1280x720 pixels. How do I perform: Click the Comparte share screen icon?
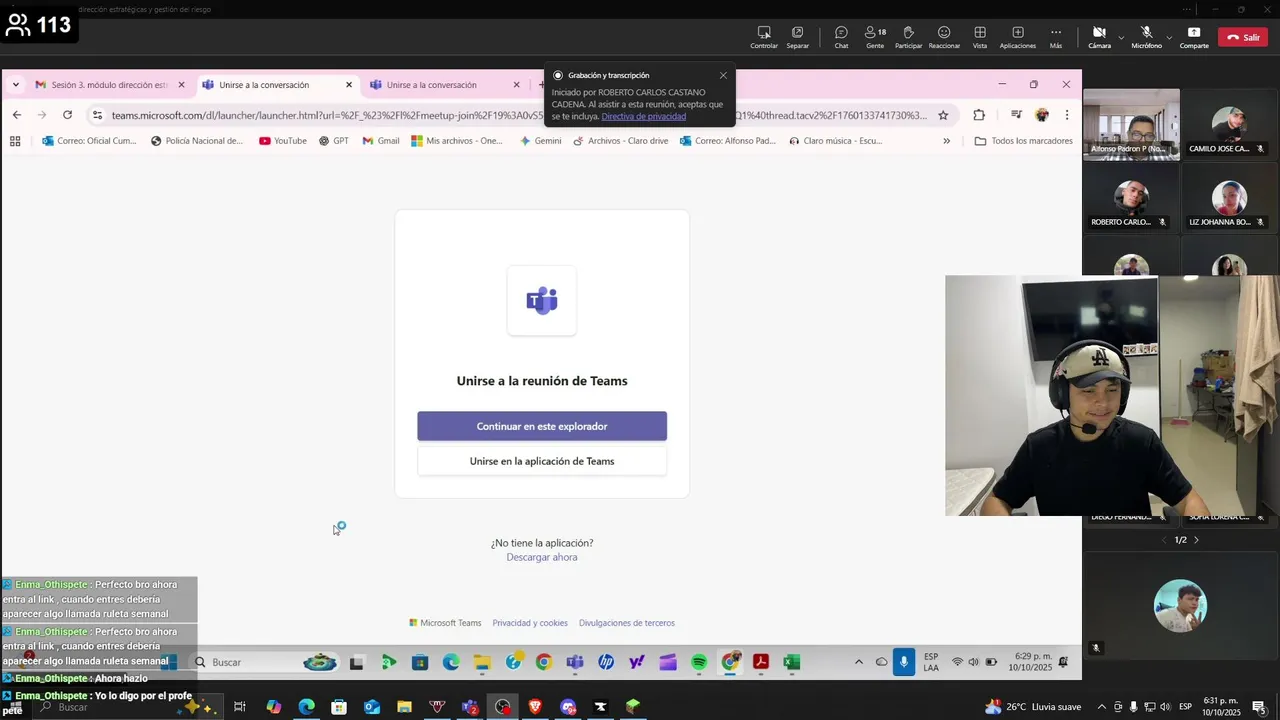pyautogui.click(x=1194, y=37)
